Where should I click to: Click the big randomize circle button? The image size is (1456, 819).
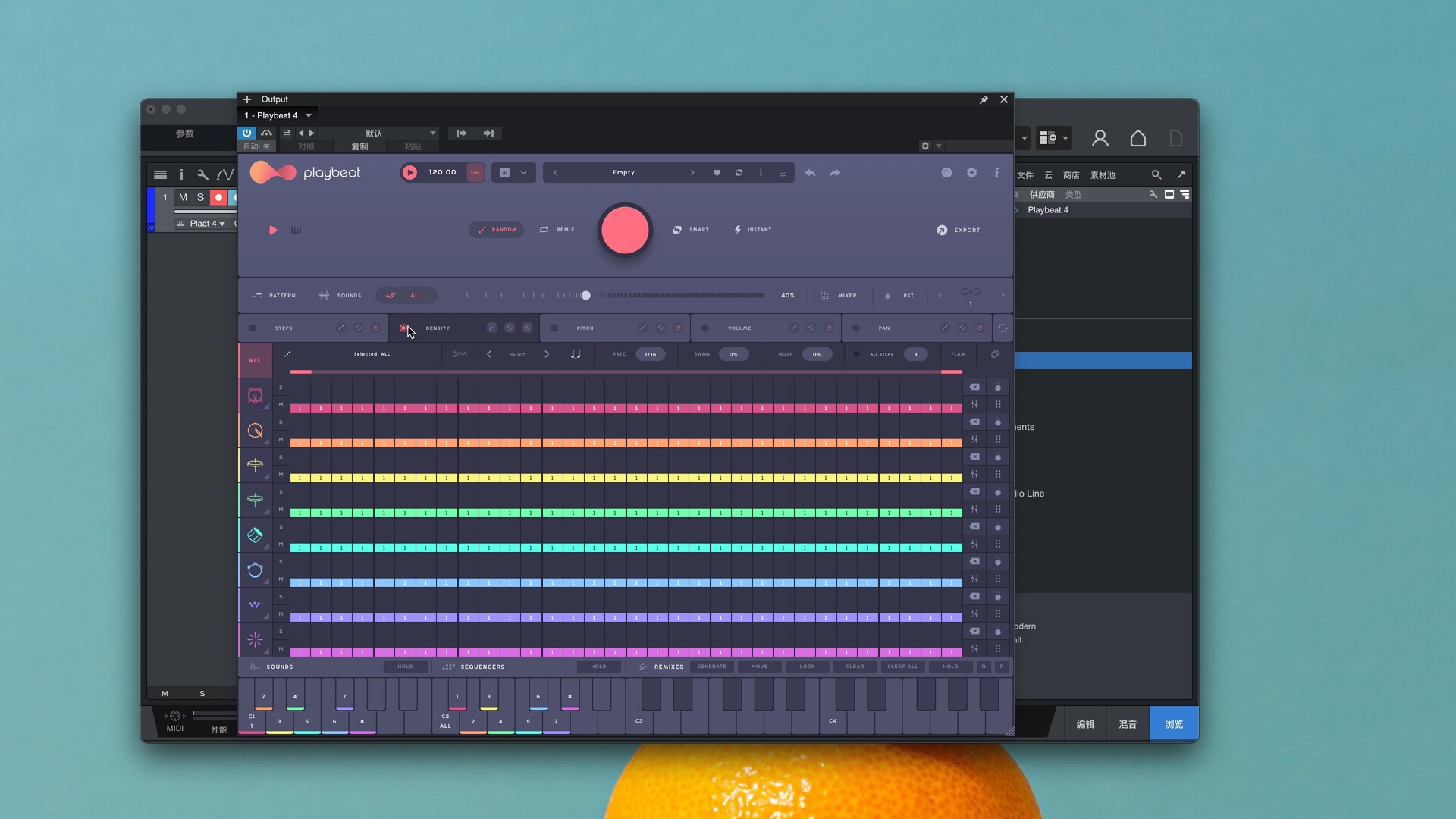click(x=625, y=230)
